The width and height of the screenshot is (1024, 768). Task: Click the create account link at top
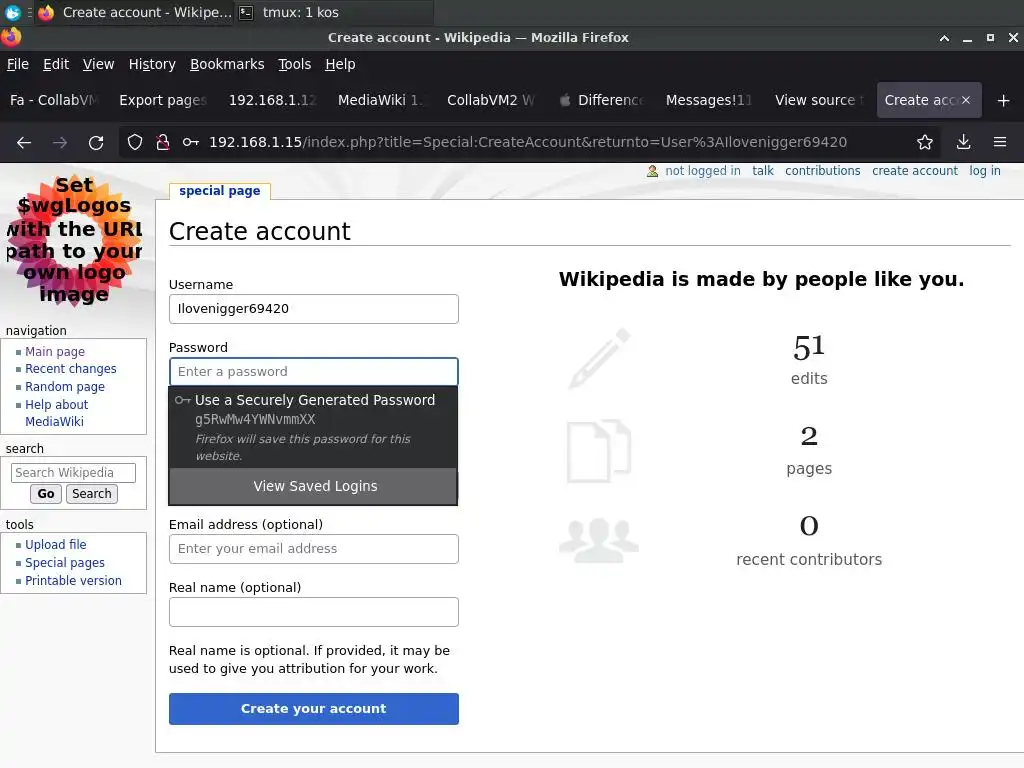(x=915, y=171)
